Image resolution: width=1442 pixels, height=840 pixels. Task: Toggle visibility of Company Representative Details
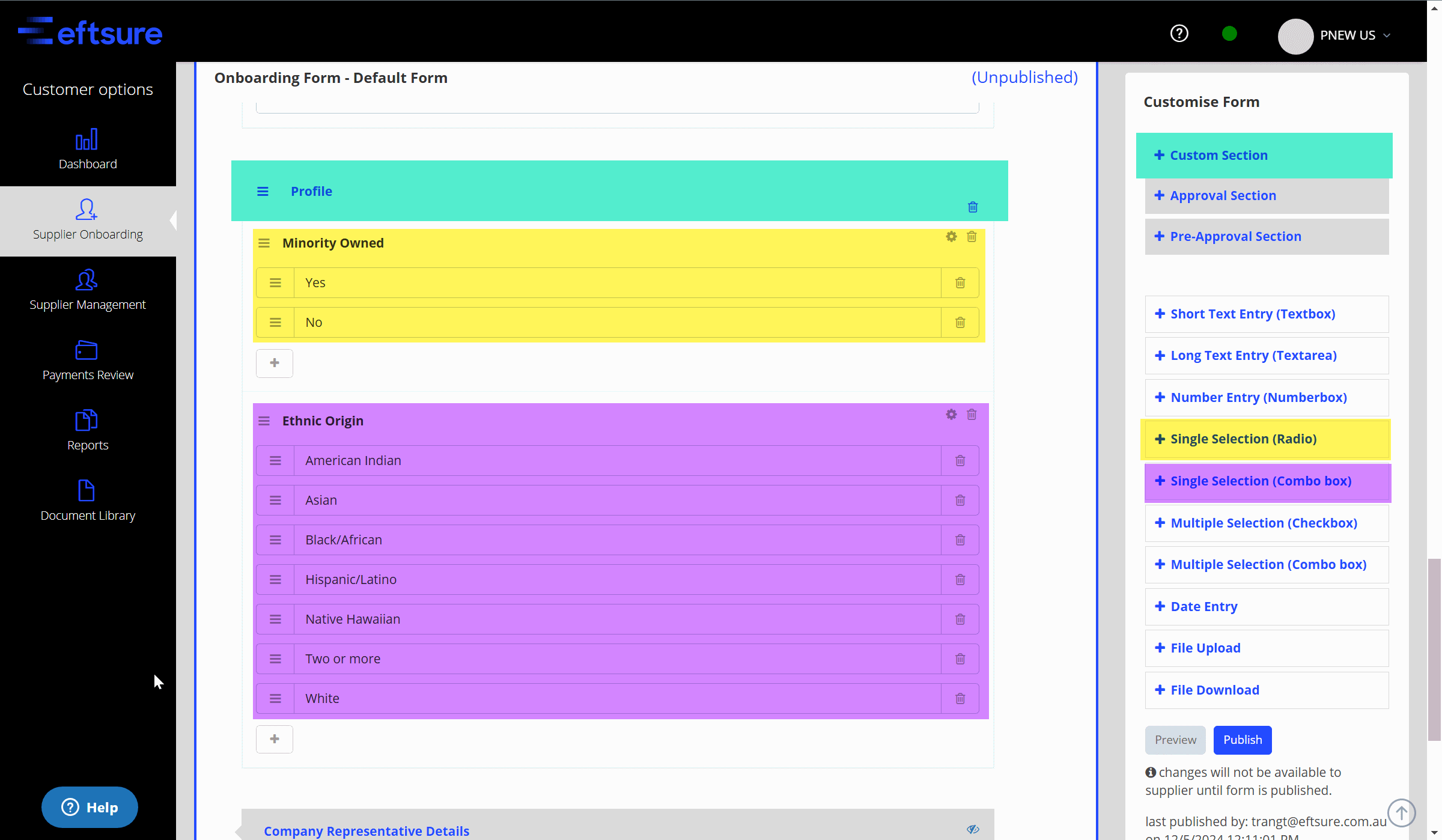coord(973,829)
